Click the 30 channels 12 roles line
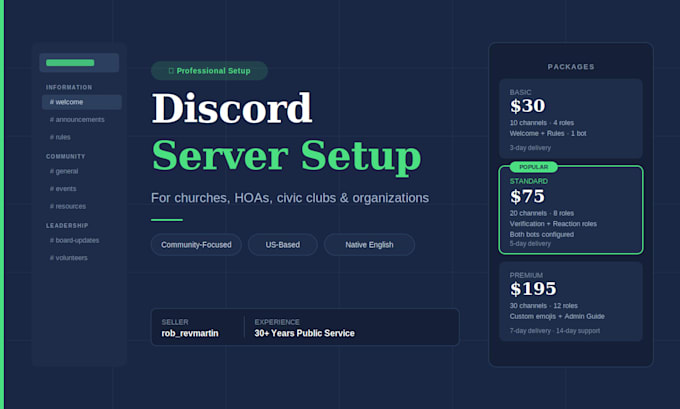 (x=543, y=306)
